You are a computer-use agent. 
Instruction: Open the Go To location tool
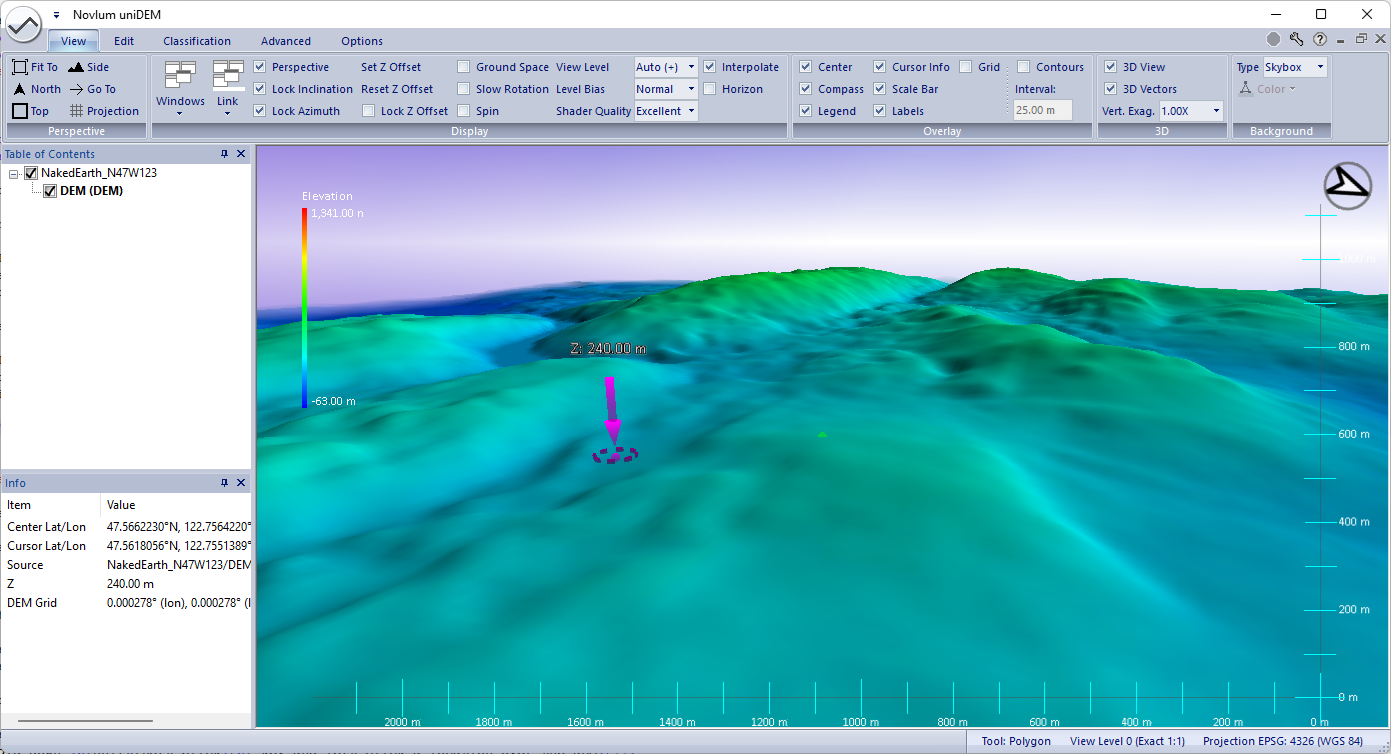92,89
